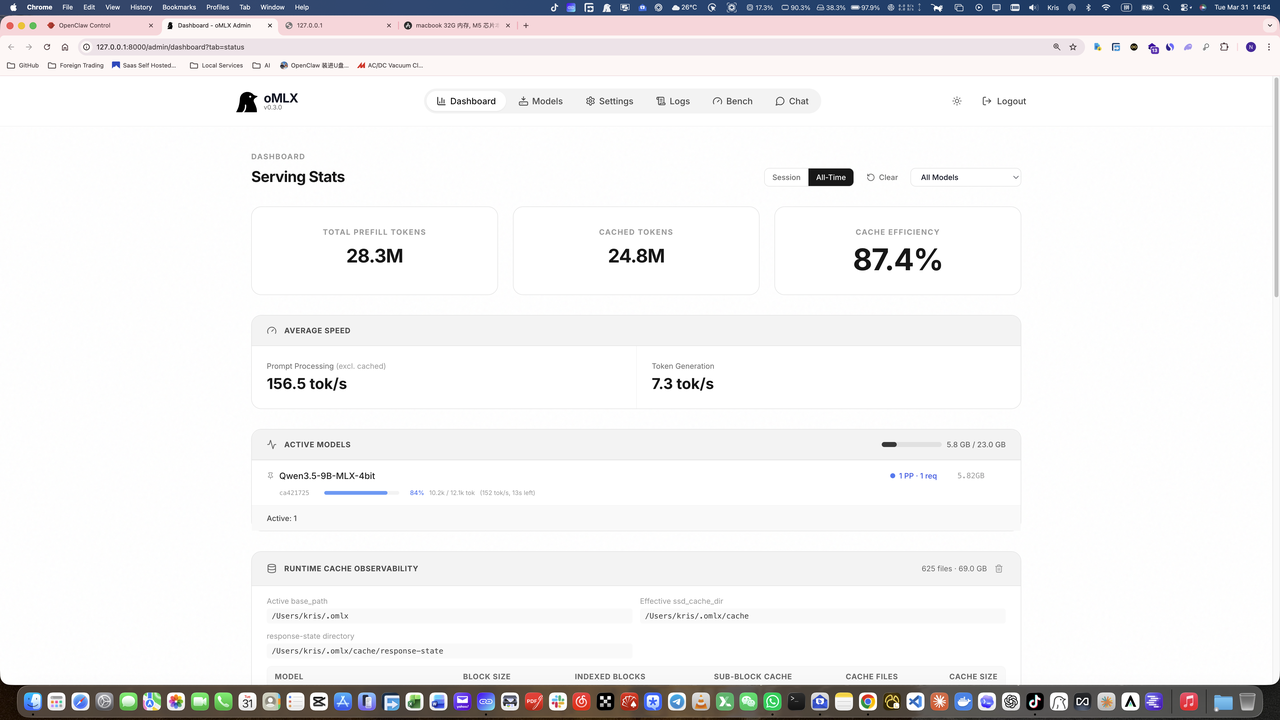Click the oMLX penguin logo
The image size is (1280, 720).
click(x=246, y=101)
